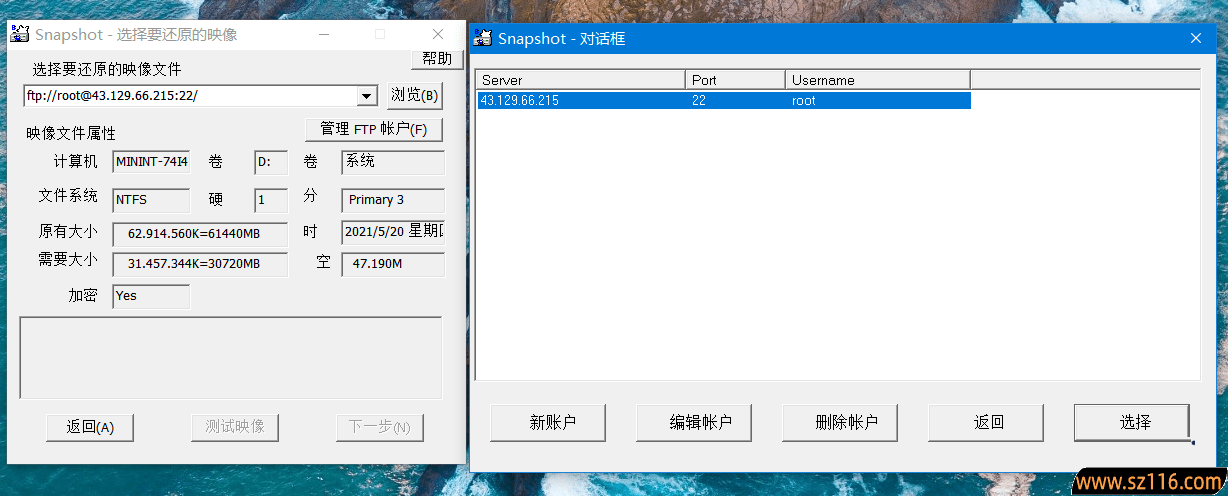Click the Snapshot app icon in restore window title
This screenshot has width=1228, height=496.
19,34
